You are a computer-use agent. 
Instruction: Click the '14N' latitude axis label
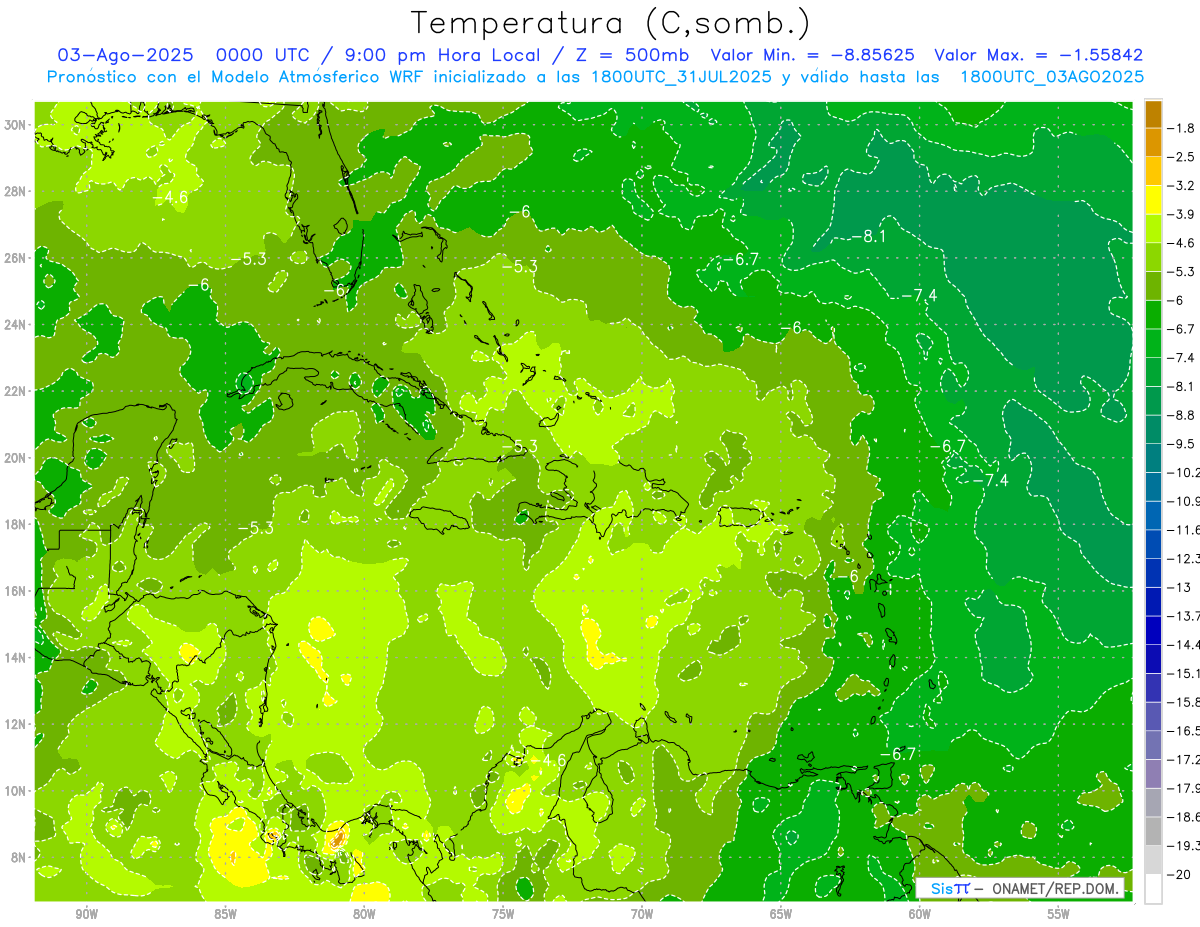pos(17,657)
